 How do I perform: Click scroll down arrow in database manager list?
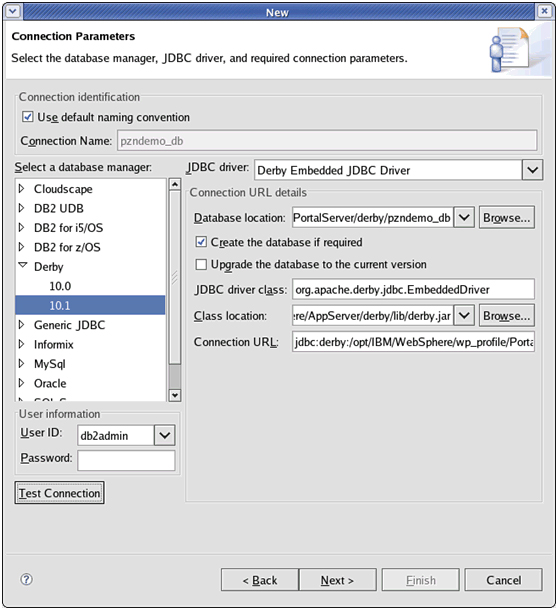pyautogui.click(x=175, y=395)
